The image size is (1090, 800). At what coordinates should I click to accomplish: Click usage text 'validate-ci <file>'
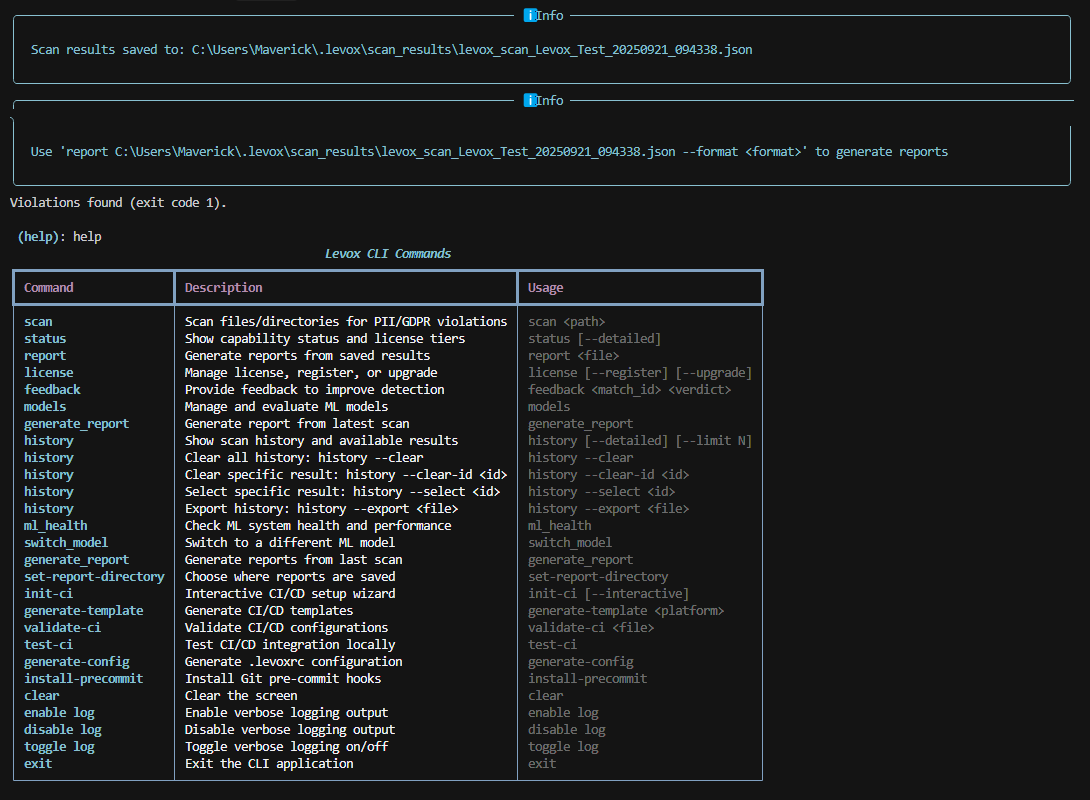591,628
